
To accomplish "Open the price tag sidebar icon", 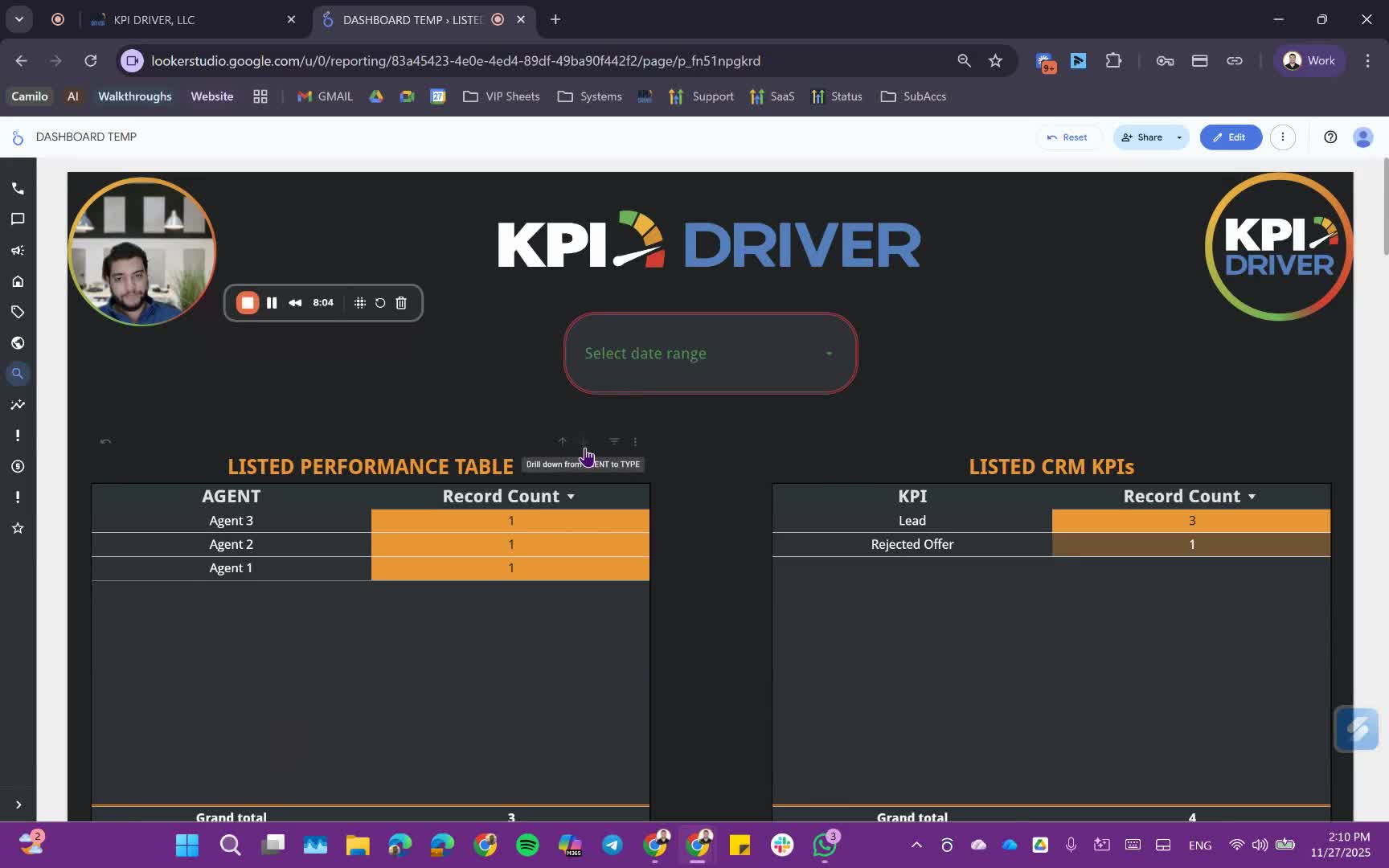I will 18,312.
